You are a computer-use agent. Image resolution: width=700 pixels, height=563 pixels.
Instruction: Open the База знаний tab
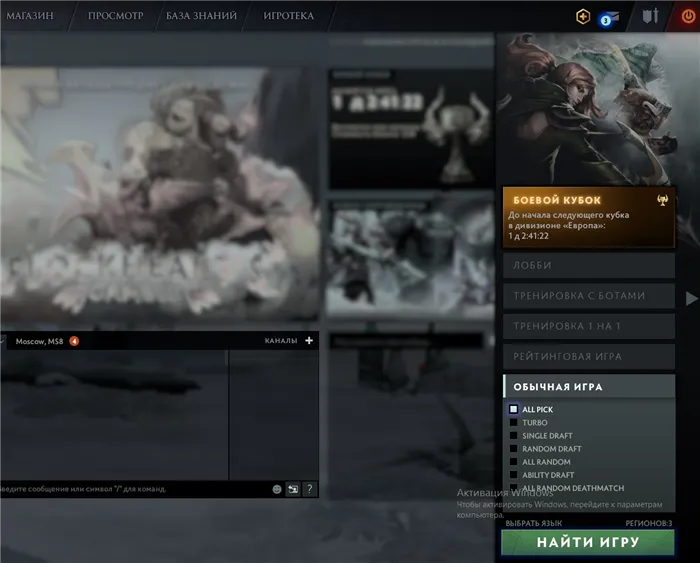[201, 16]
